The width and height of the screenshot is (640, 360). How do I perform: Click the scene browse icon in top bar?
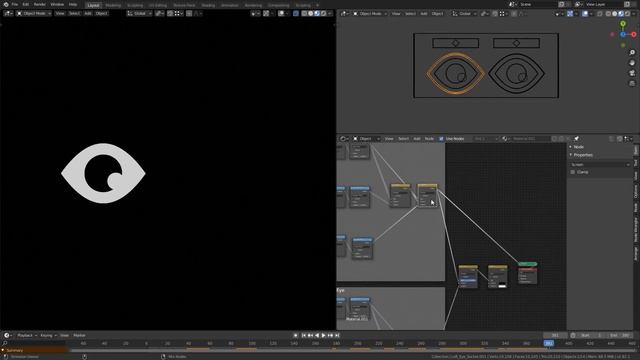(x=512, y=4)
